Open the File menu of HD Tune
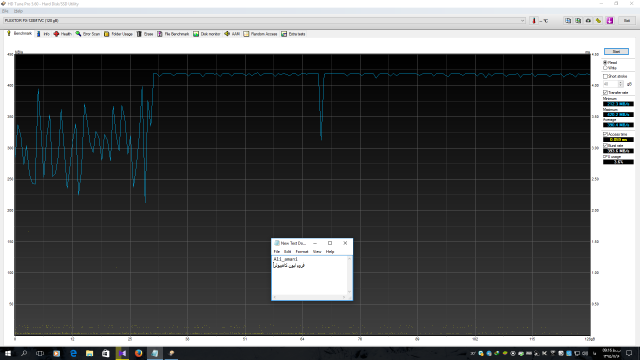 [x=5, y=11]
